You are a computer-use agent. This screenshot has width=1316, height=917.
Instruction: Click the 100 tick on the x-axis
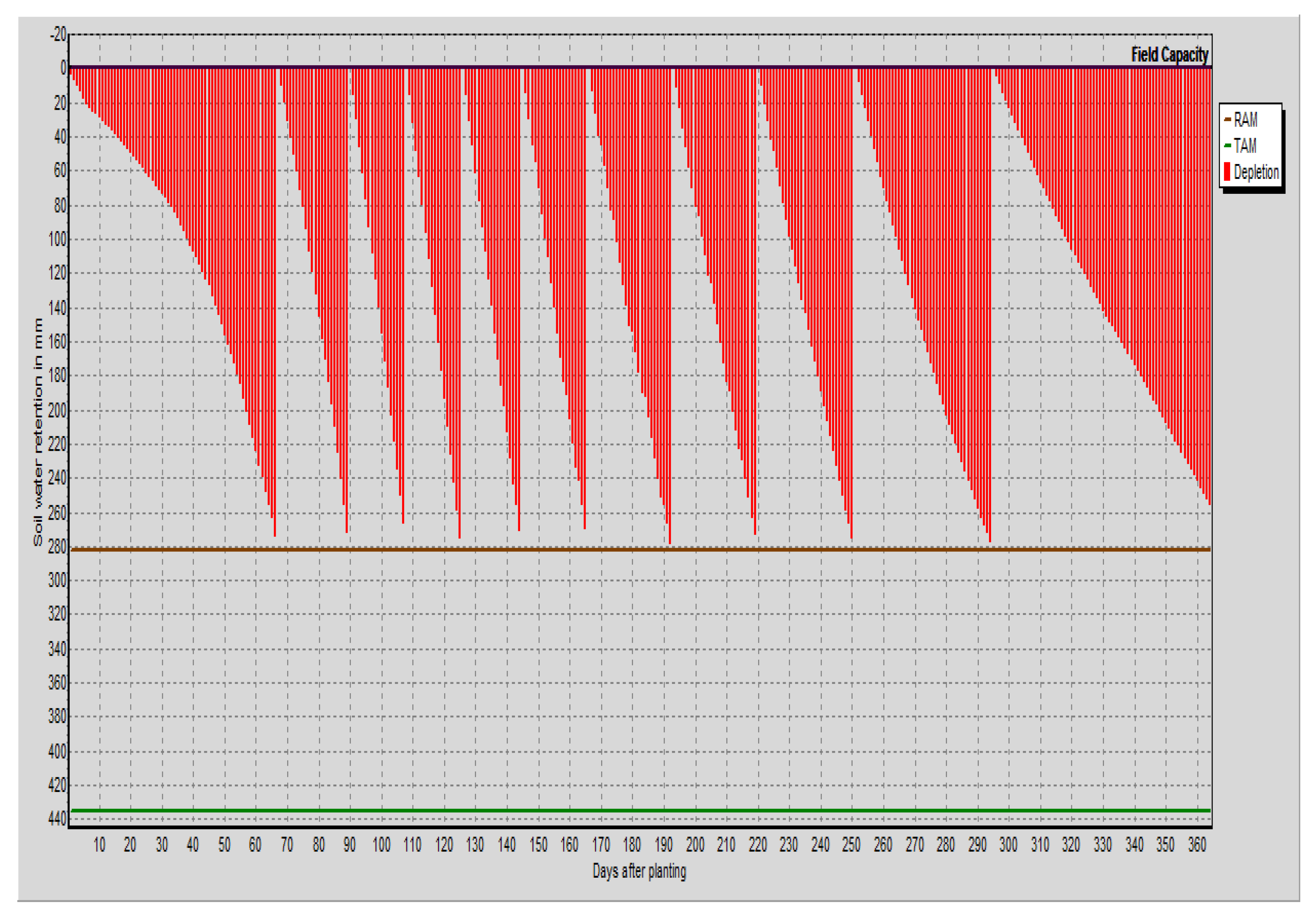click(381, 845)
